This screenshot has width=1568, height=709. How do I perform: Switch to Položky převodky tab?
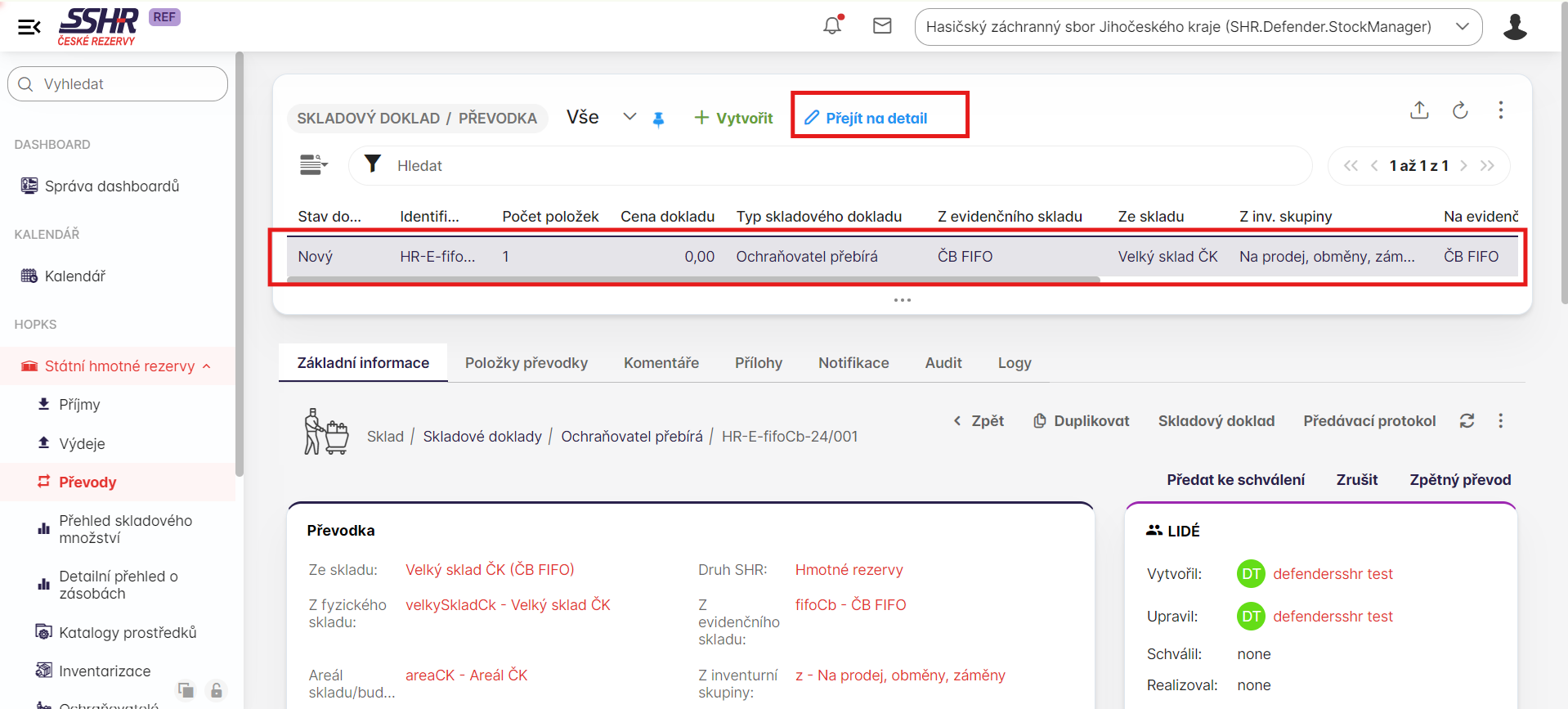526,363
